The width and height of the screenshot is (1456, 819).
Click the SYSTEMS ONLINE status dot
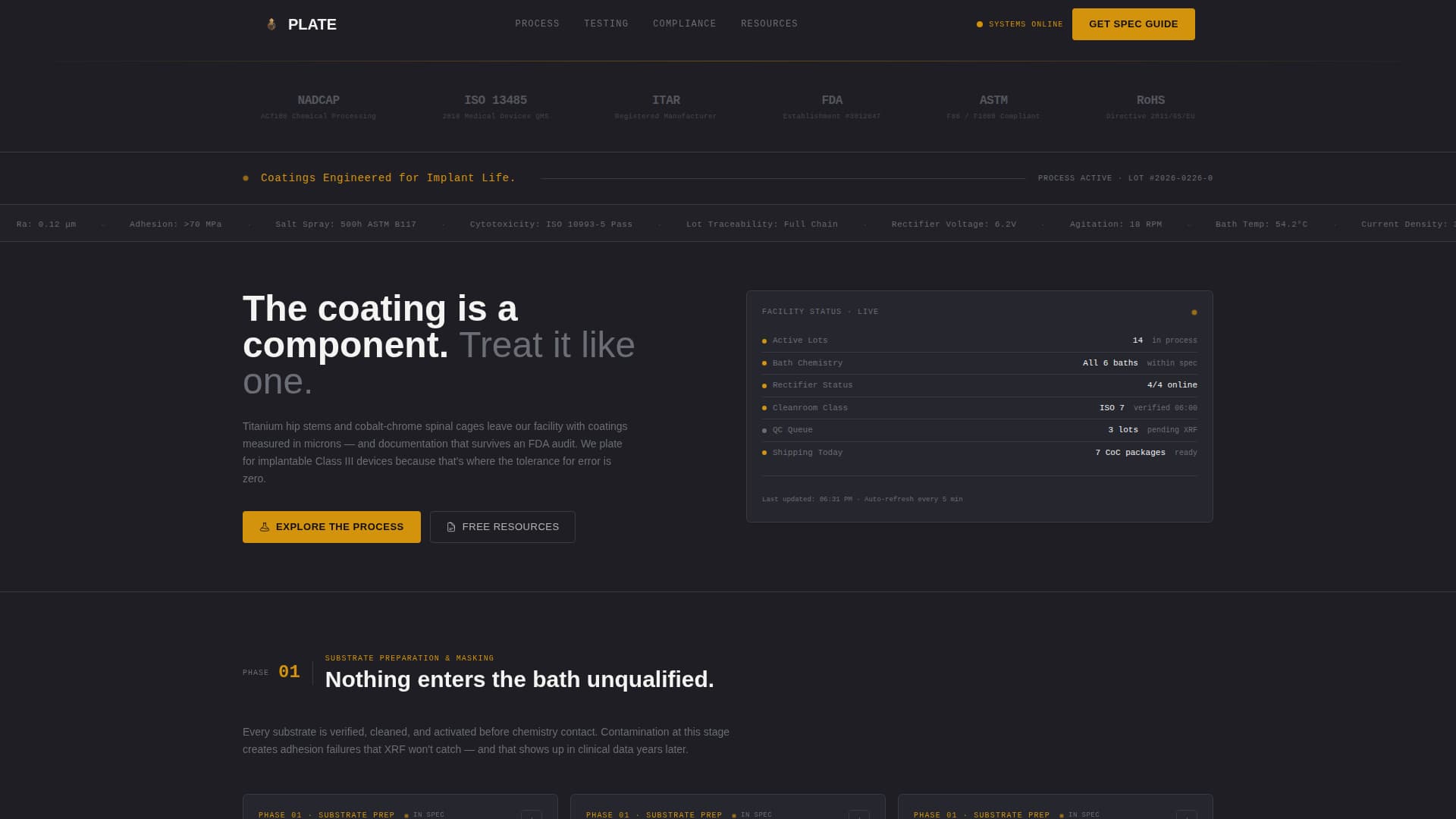980,24
